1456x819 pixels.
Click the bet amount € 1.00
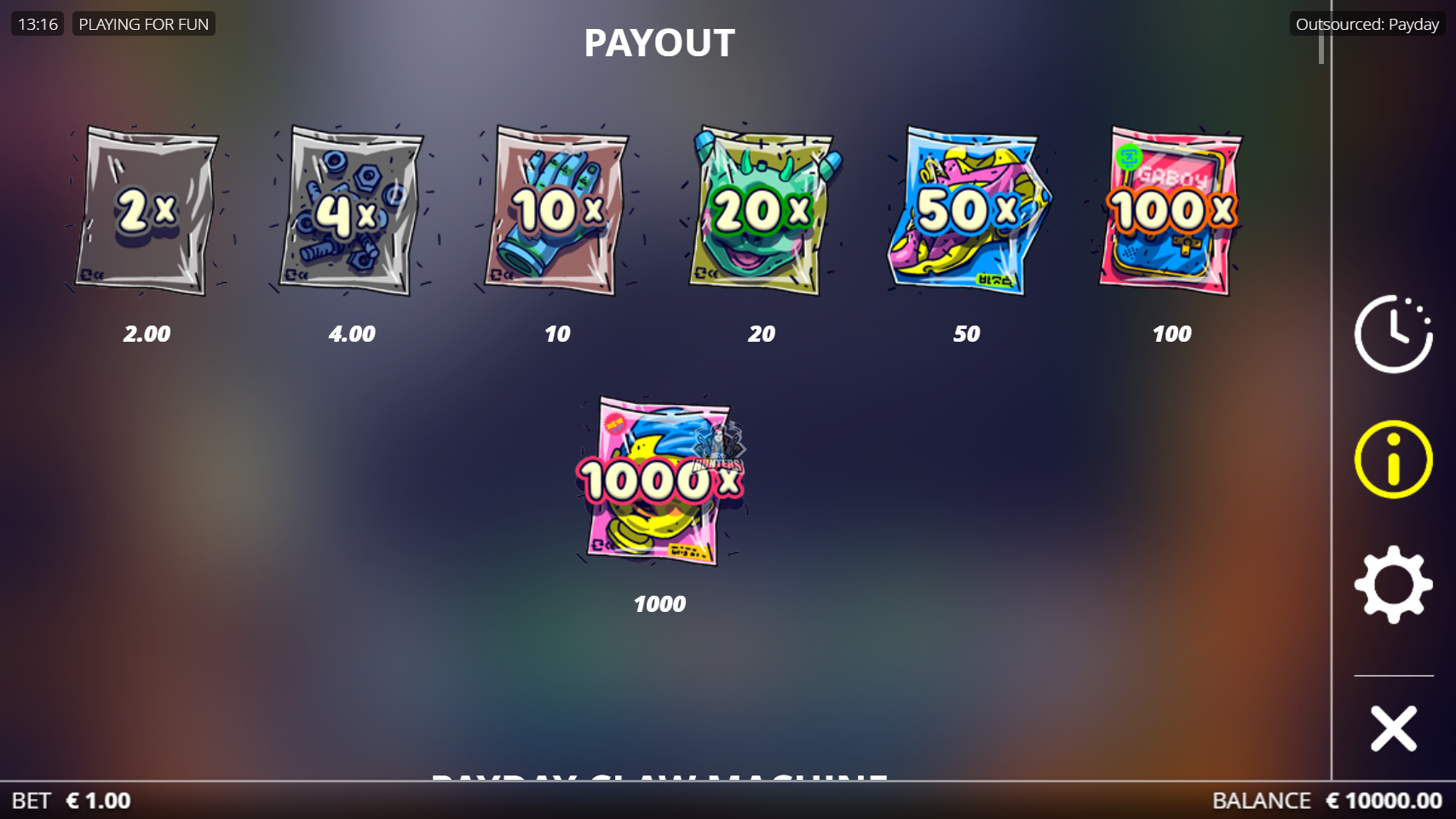click(x=98, y=801)
